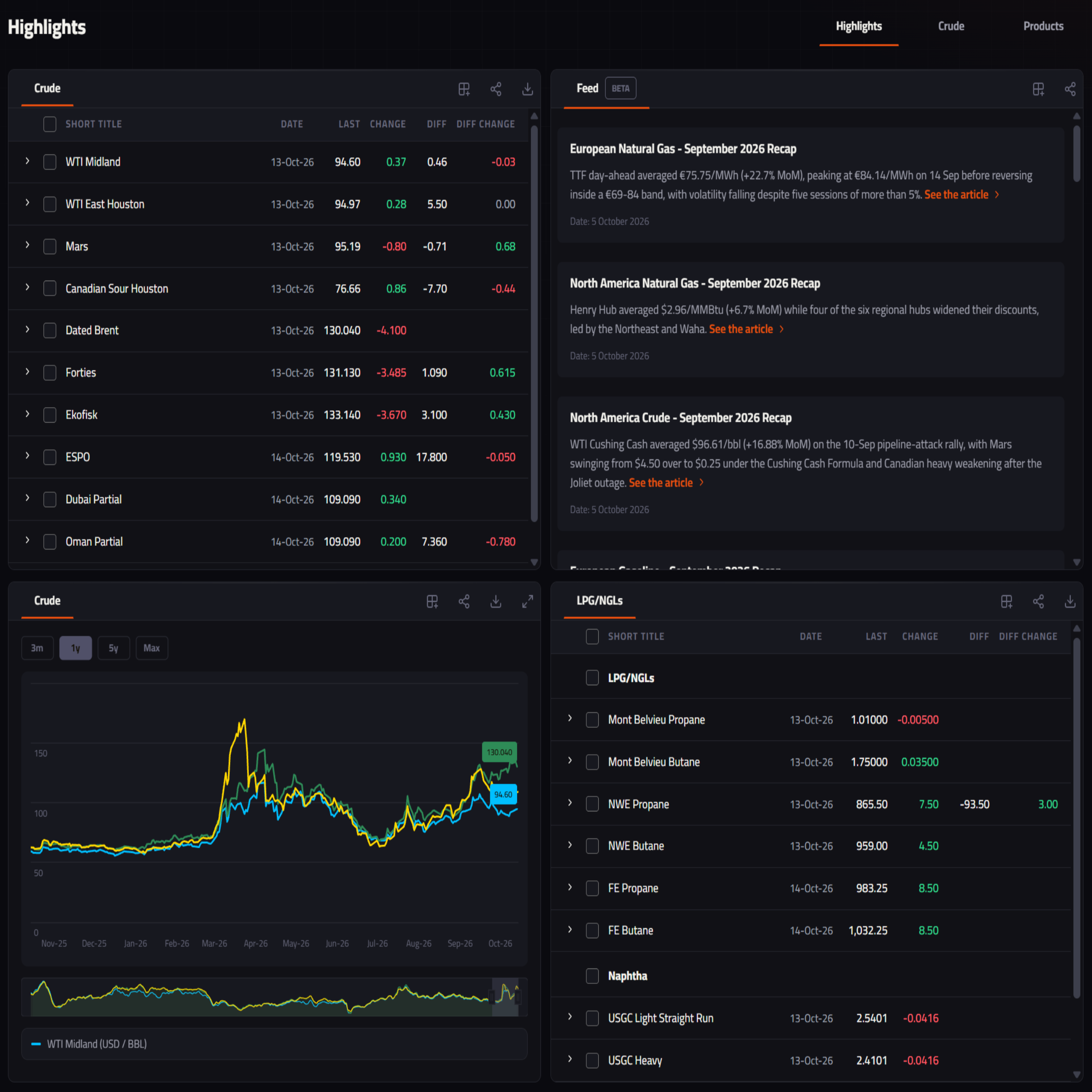This screenshot has width=1092, height=1092.
Task: Switch to the Crude top navigation tab
Action: pyautogui.click(x=951, y=26)
